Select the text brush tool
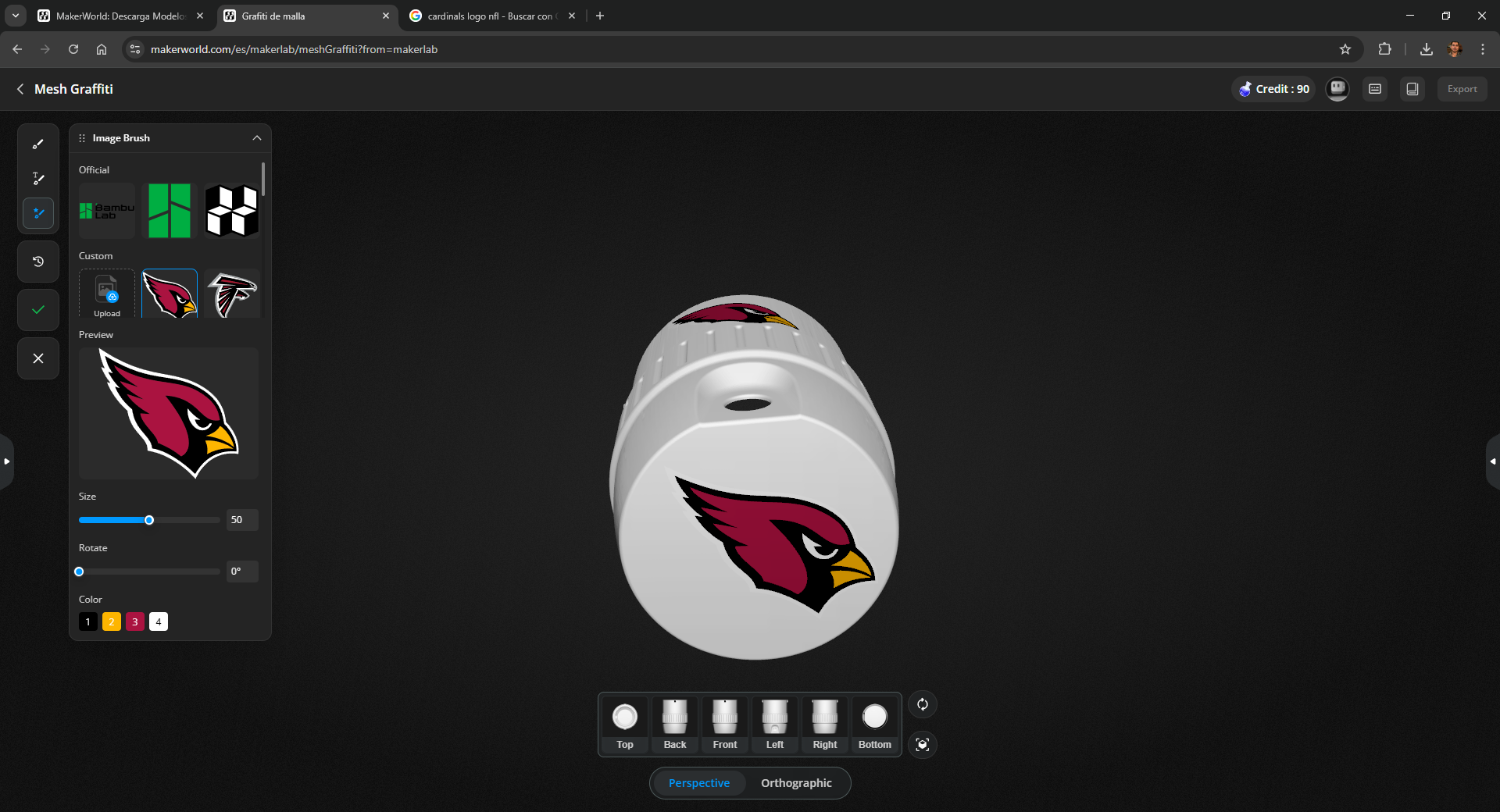The height and width of the screenshot is (812, 1500). tap(38, 179)
